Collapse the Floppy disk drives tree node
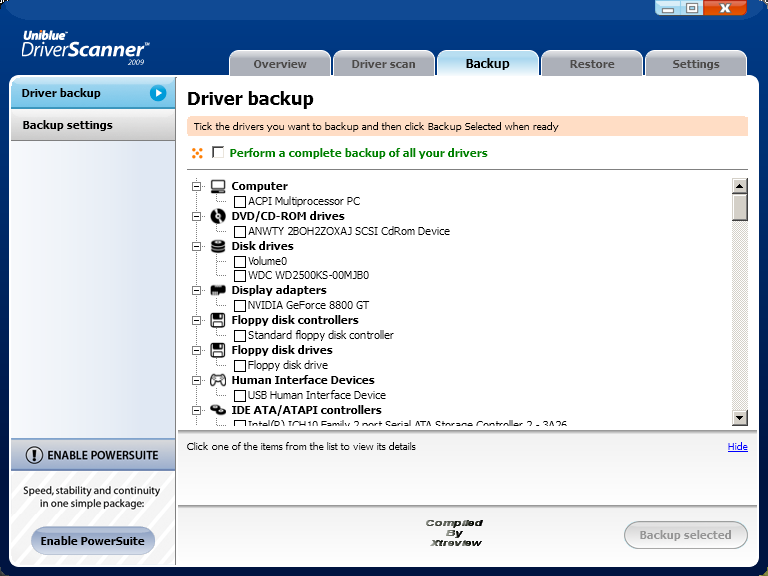Image resolution: width=768 pixels, height=576 pixels. pos(196,350)
